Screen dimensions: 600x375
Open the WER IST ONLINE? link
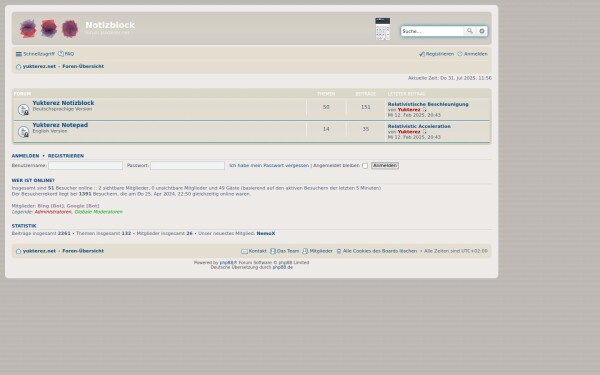pos(33,181)
